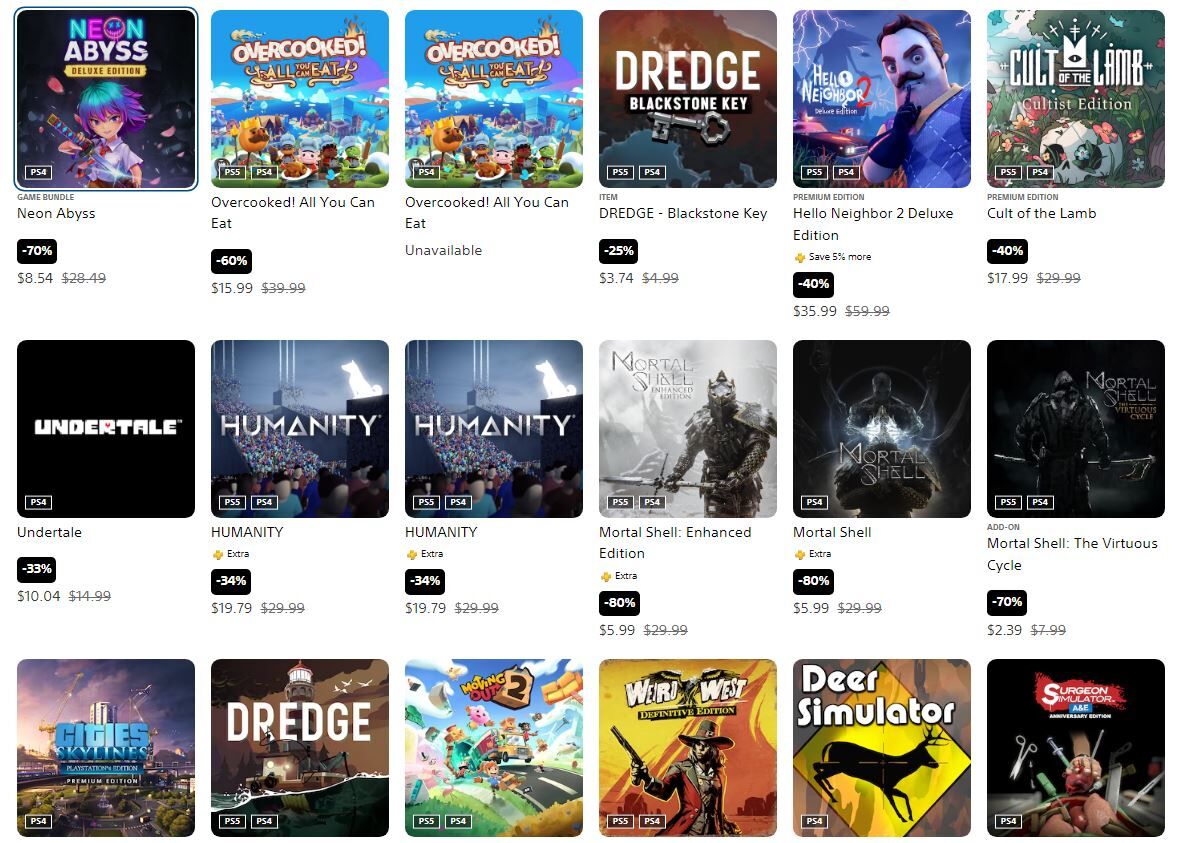The width and height of the screenshot is (1185, 843).
Task: Click the PS Plus icon beside Save 5% more
Action: [800, 257]
